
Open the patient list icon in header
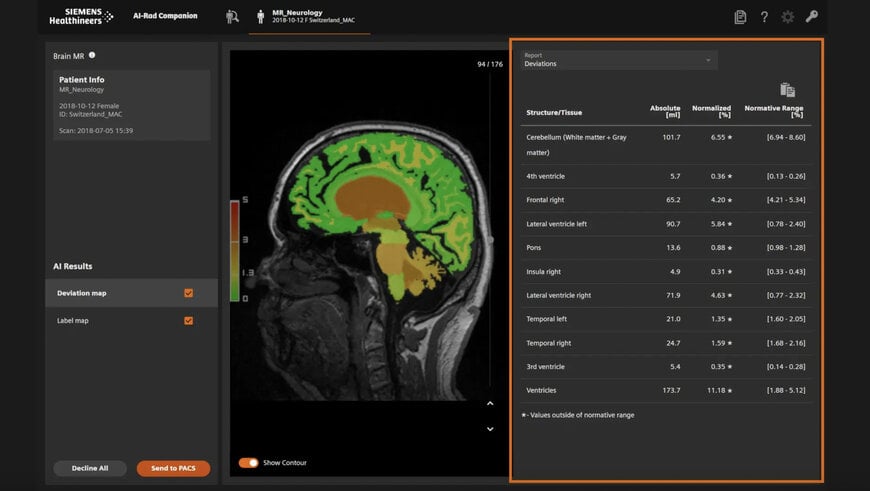(x=232, y=16)
